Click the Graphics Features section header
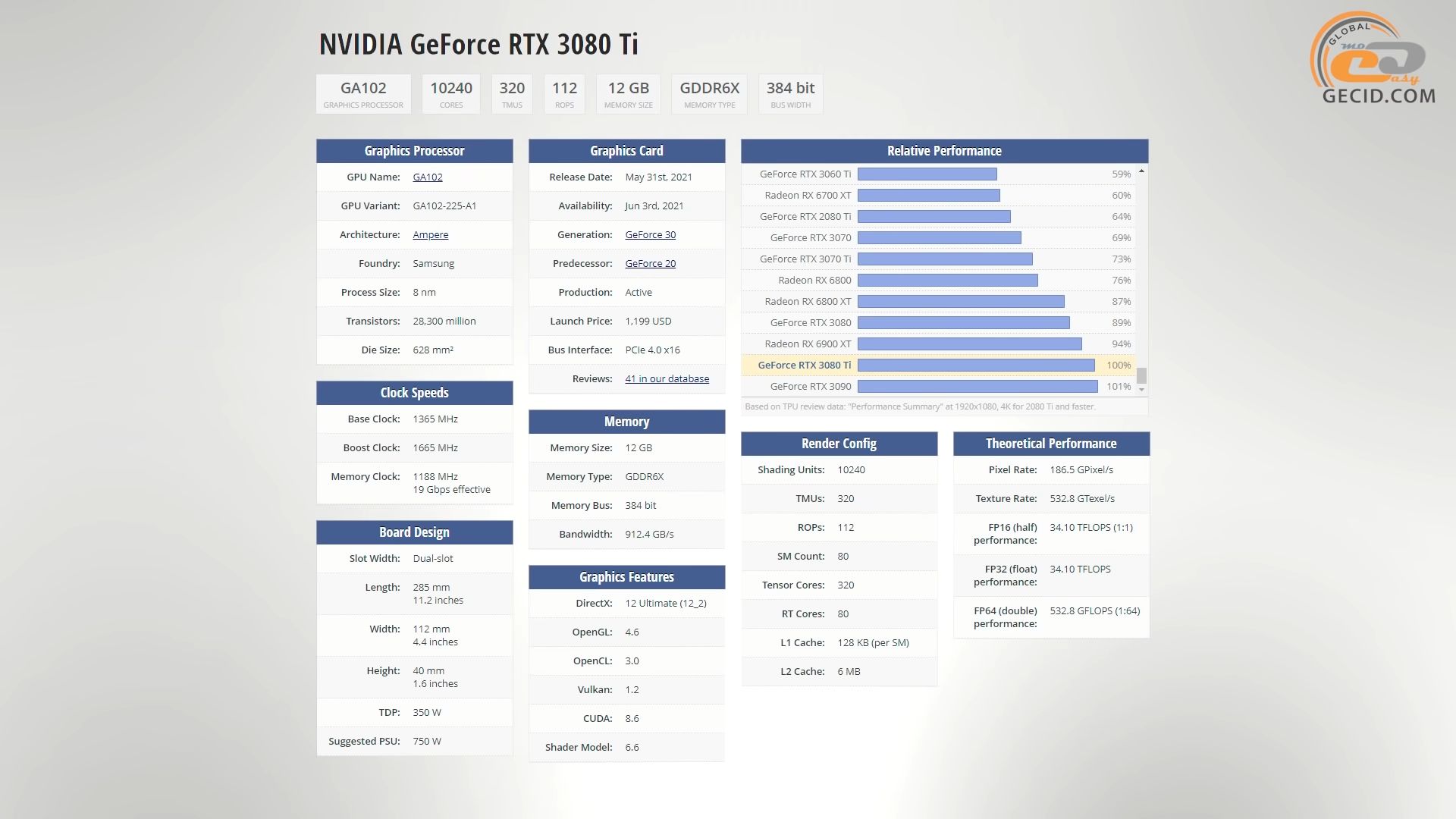1456x819 pixels. coord(626,577)
